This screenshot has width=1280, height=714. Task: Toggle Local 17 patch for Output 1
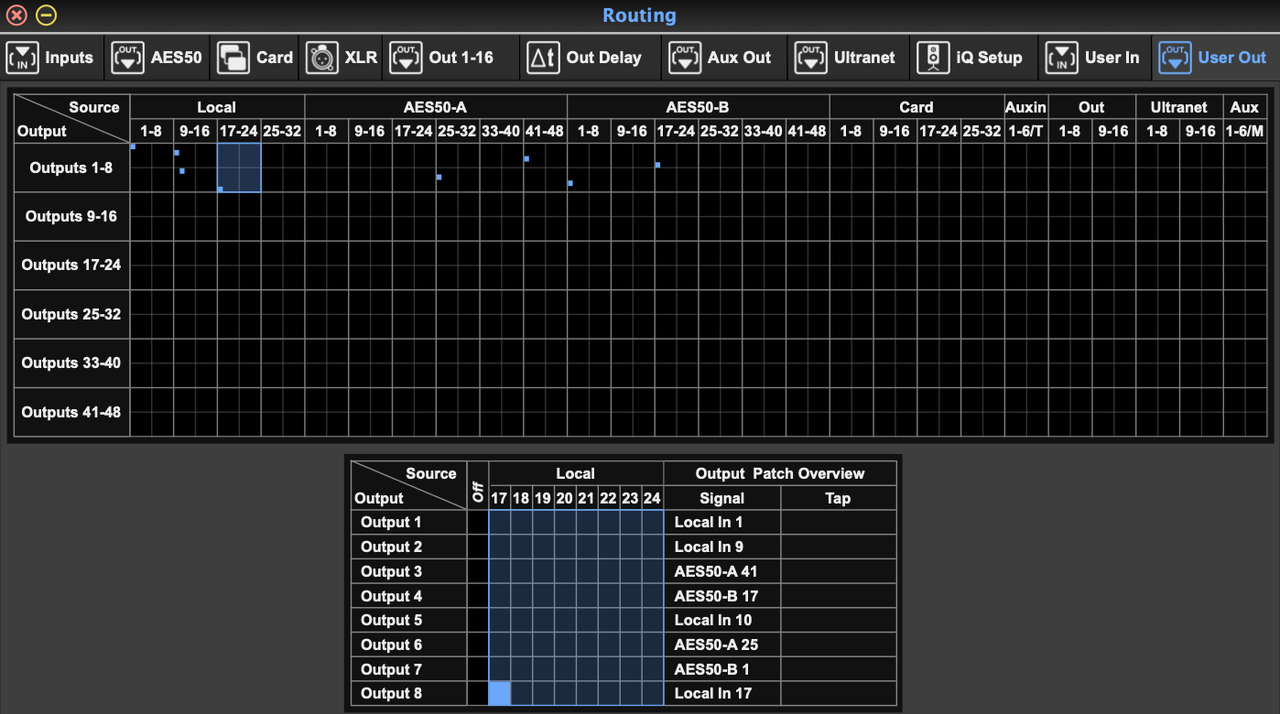coord(499,522)
